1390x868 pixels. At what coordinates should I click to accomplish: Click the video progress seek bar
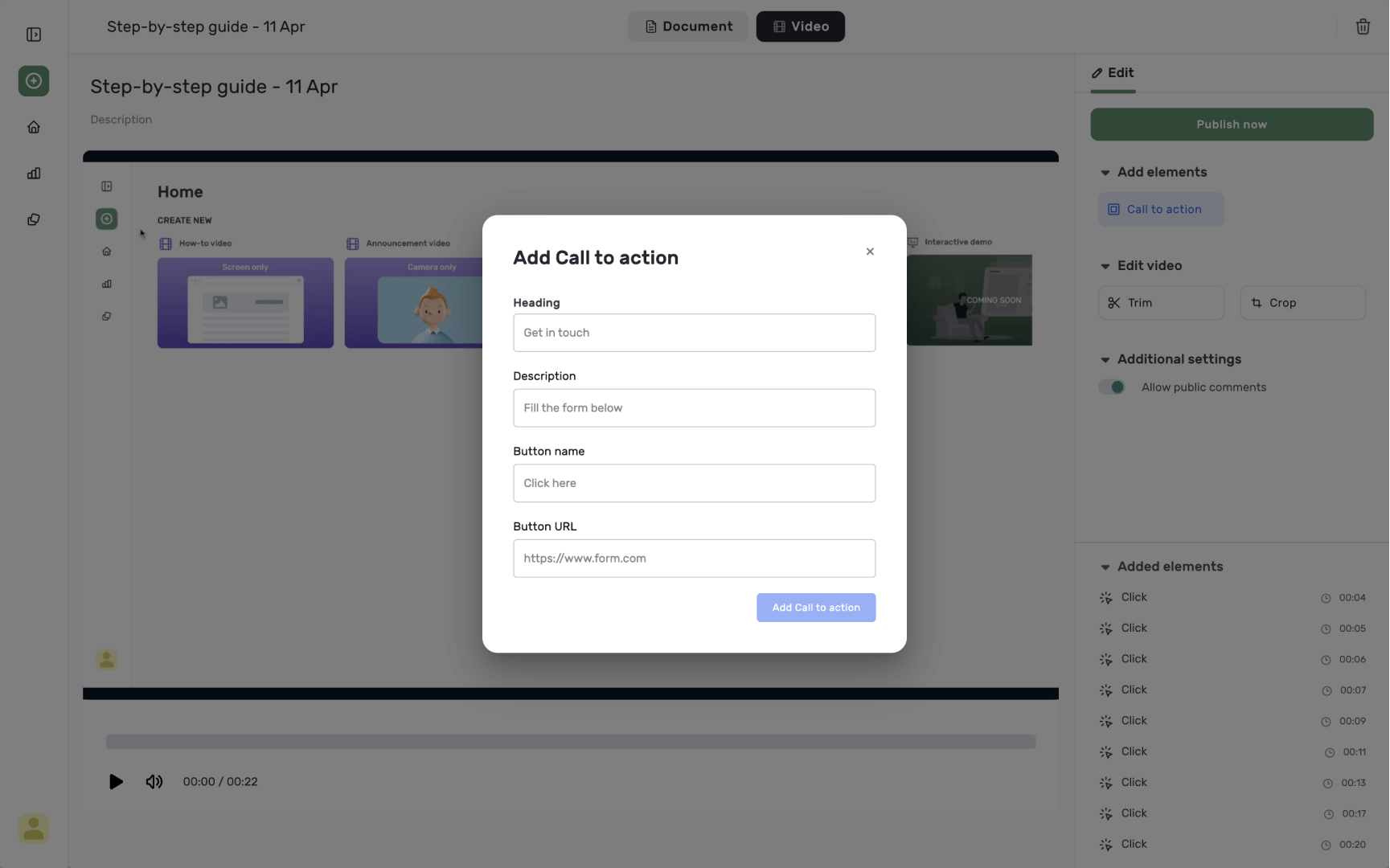pyautogui.click(x=570, y=741)
